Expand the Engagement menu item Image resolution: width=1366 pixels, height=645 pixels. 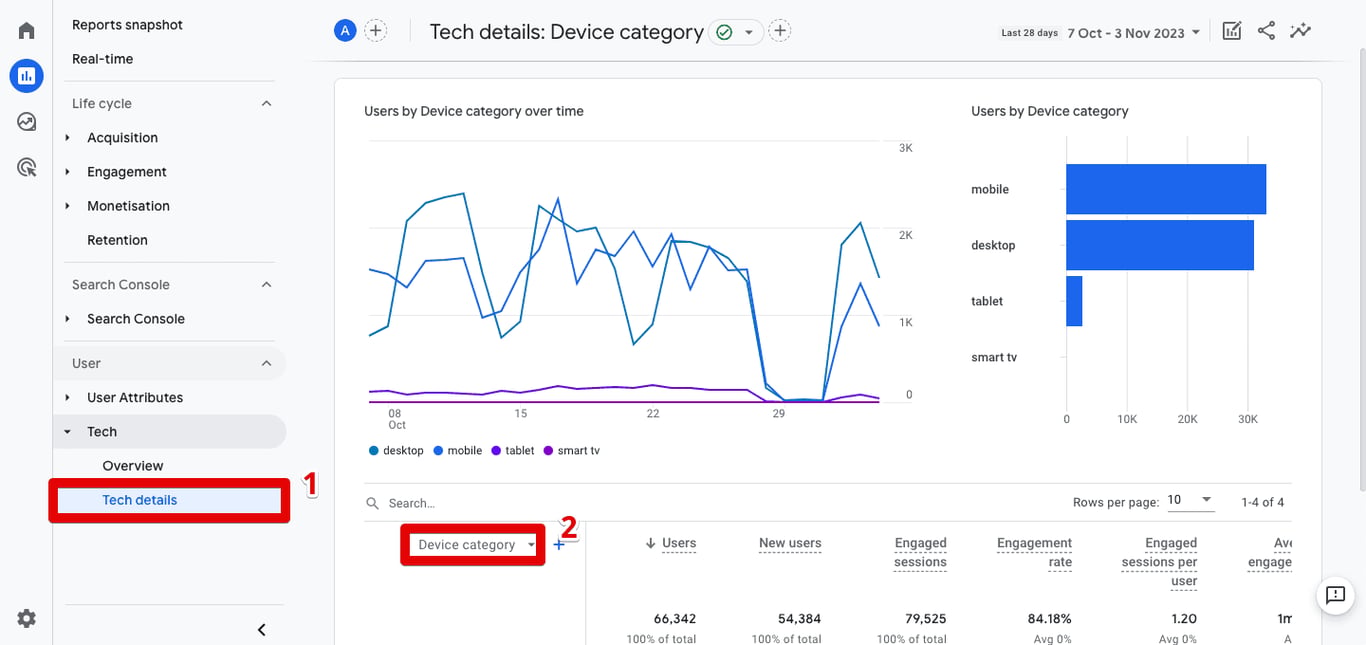127,172
